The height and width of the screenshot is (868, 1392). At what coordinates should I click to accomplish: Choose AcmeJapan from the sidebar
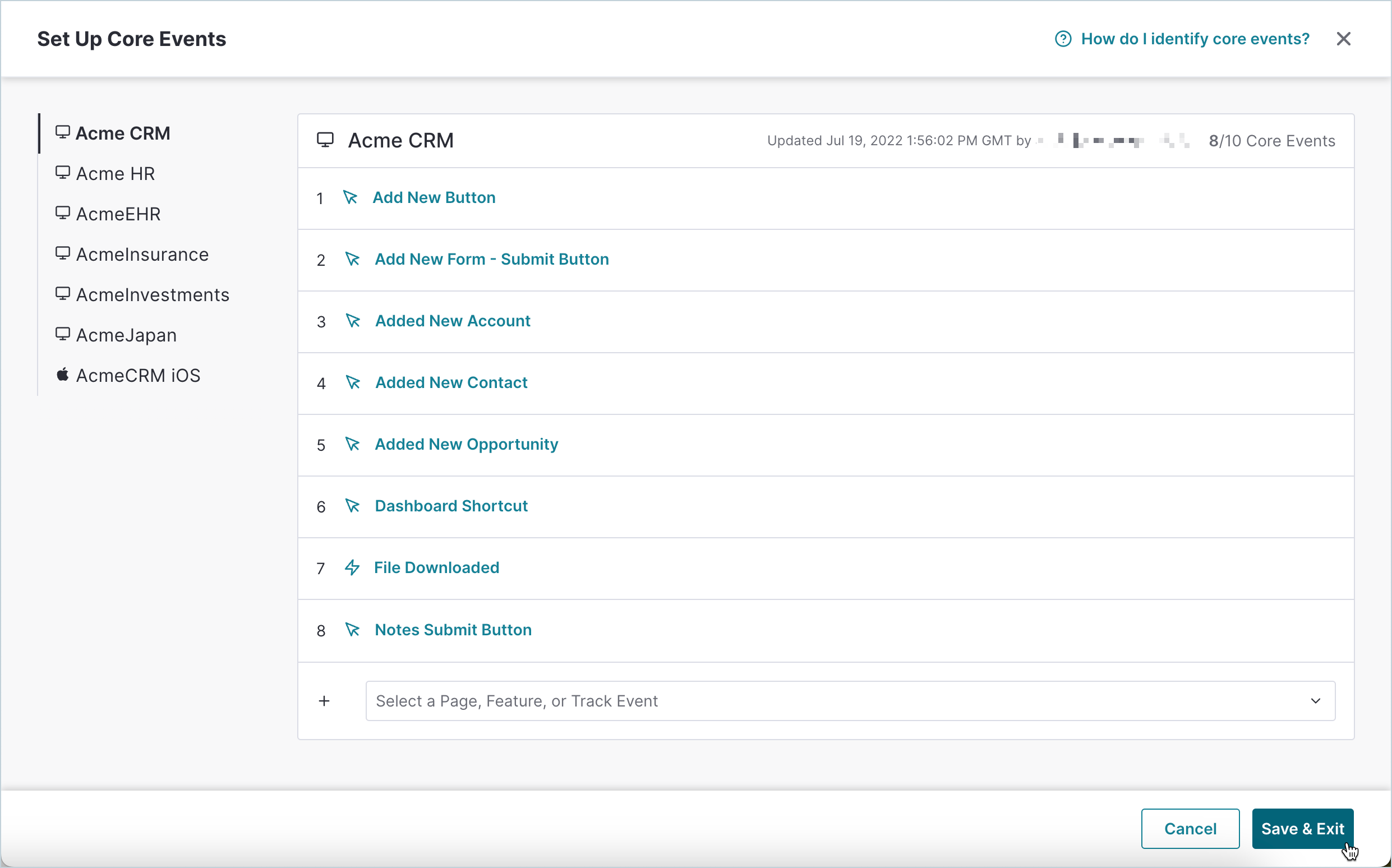tap(126, 335)
